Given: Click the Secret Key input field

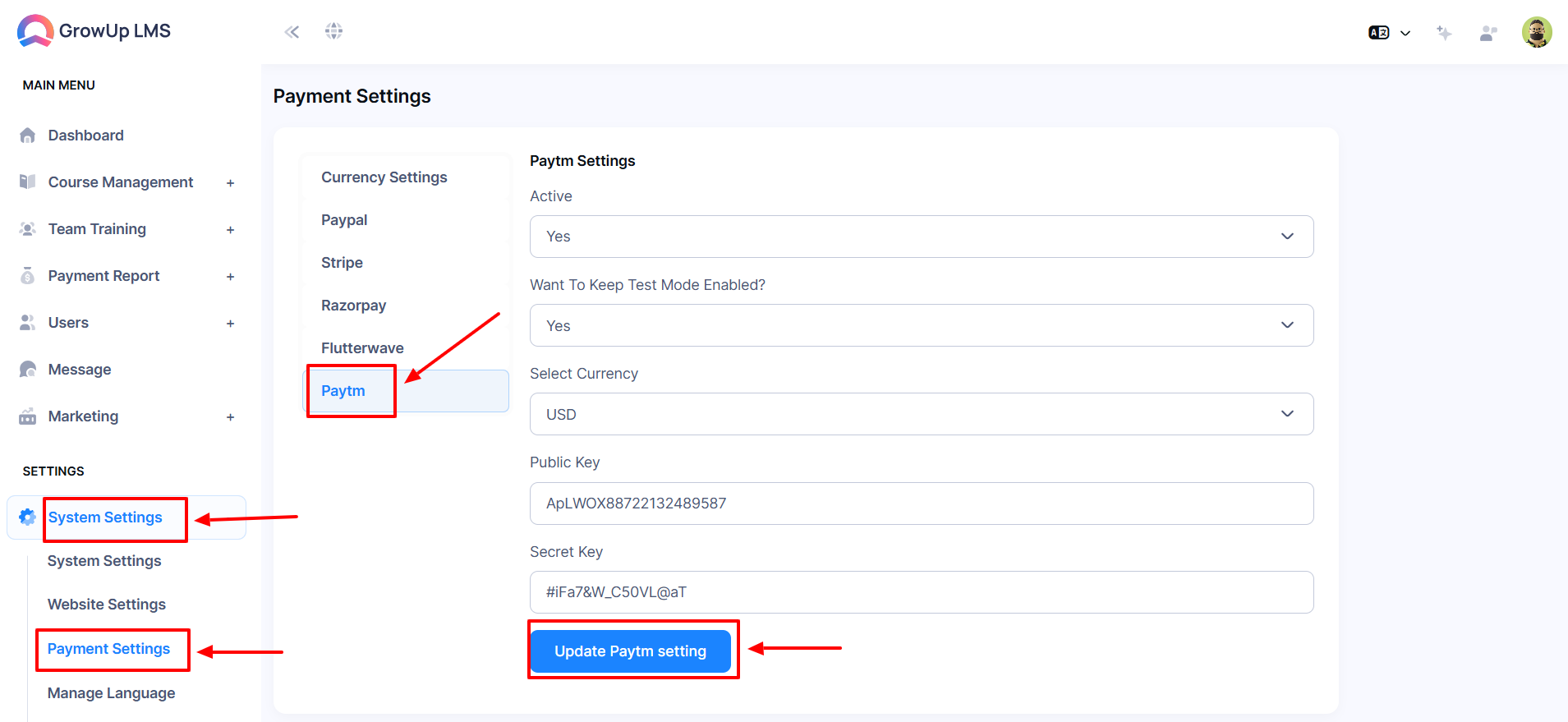Looking at the screenshot, I should coord(922,592).
